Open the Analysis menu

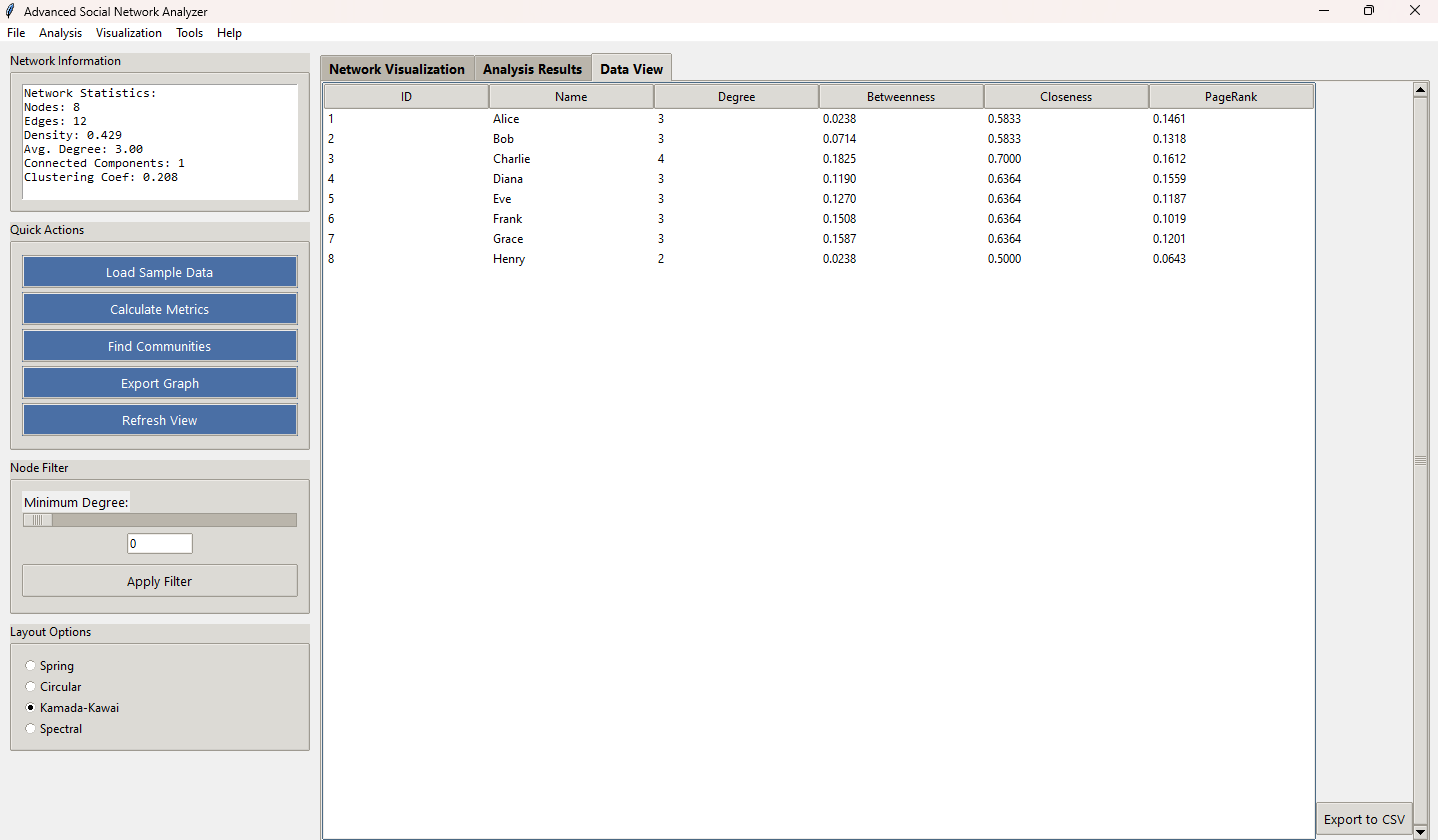(x=61, y=33)
